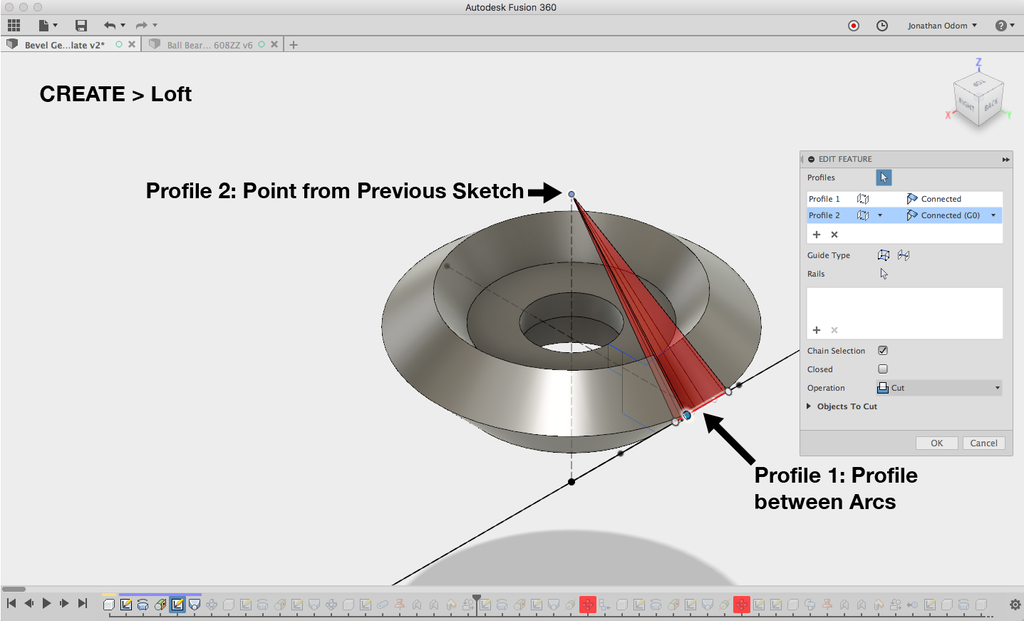Confirm the loft with OK
1024x621 pixels.
(936, 443)
